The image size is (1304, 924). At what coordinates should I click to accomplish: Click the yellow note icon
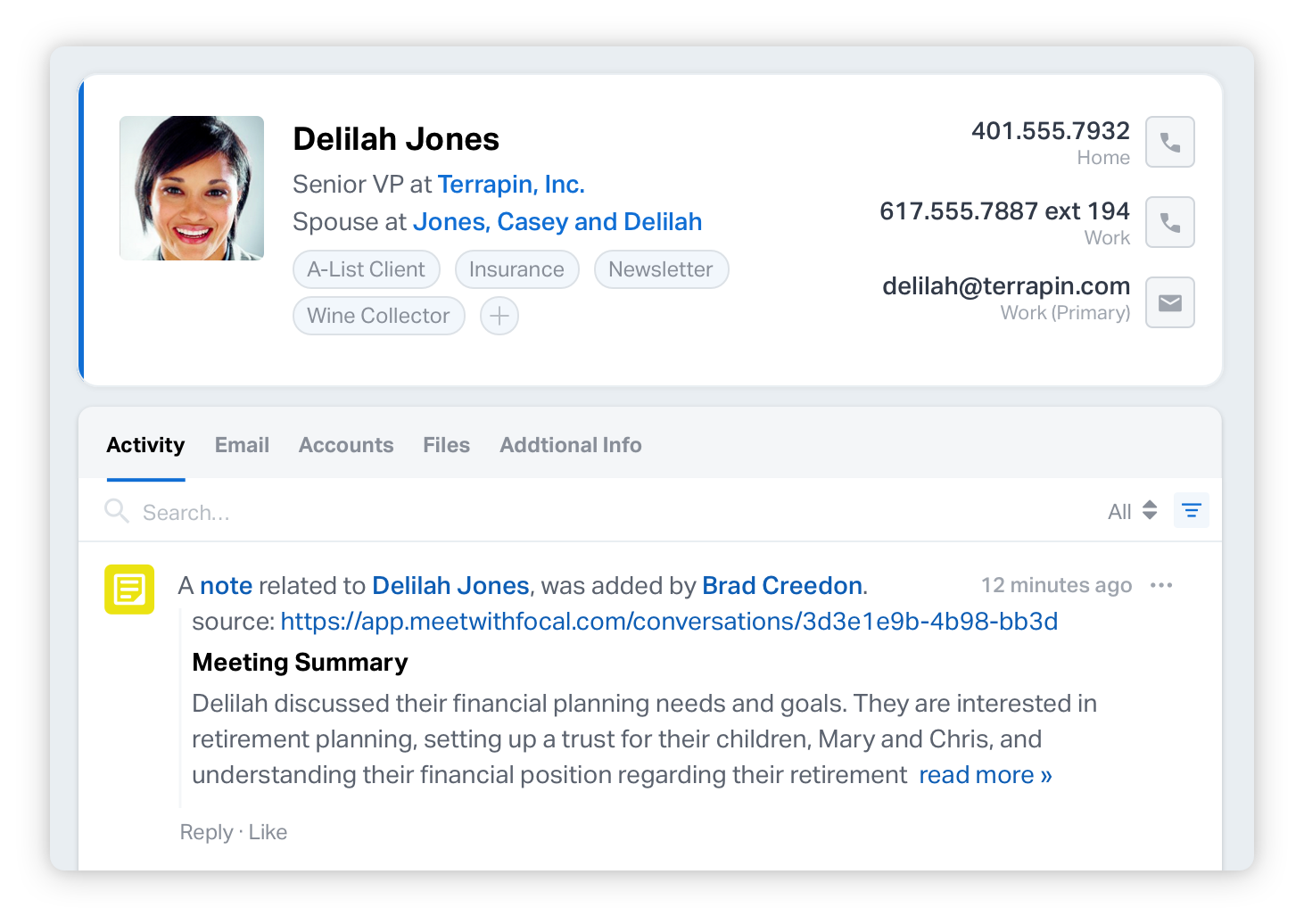coord(129,590)
